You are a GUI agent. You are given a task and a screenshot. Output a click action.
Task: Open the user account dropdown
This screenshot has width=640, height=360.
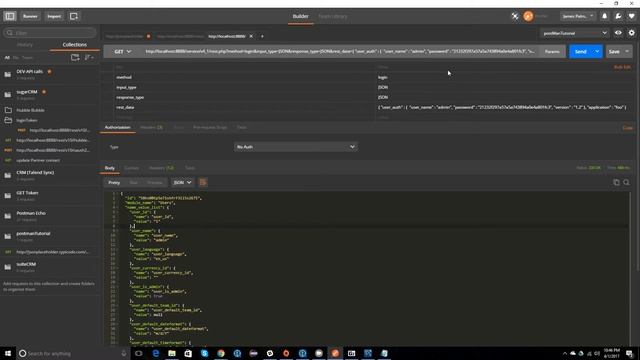tap(578, 16)
